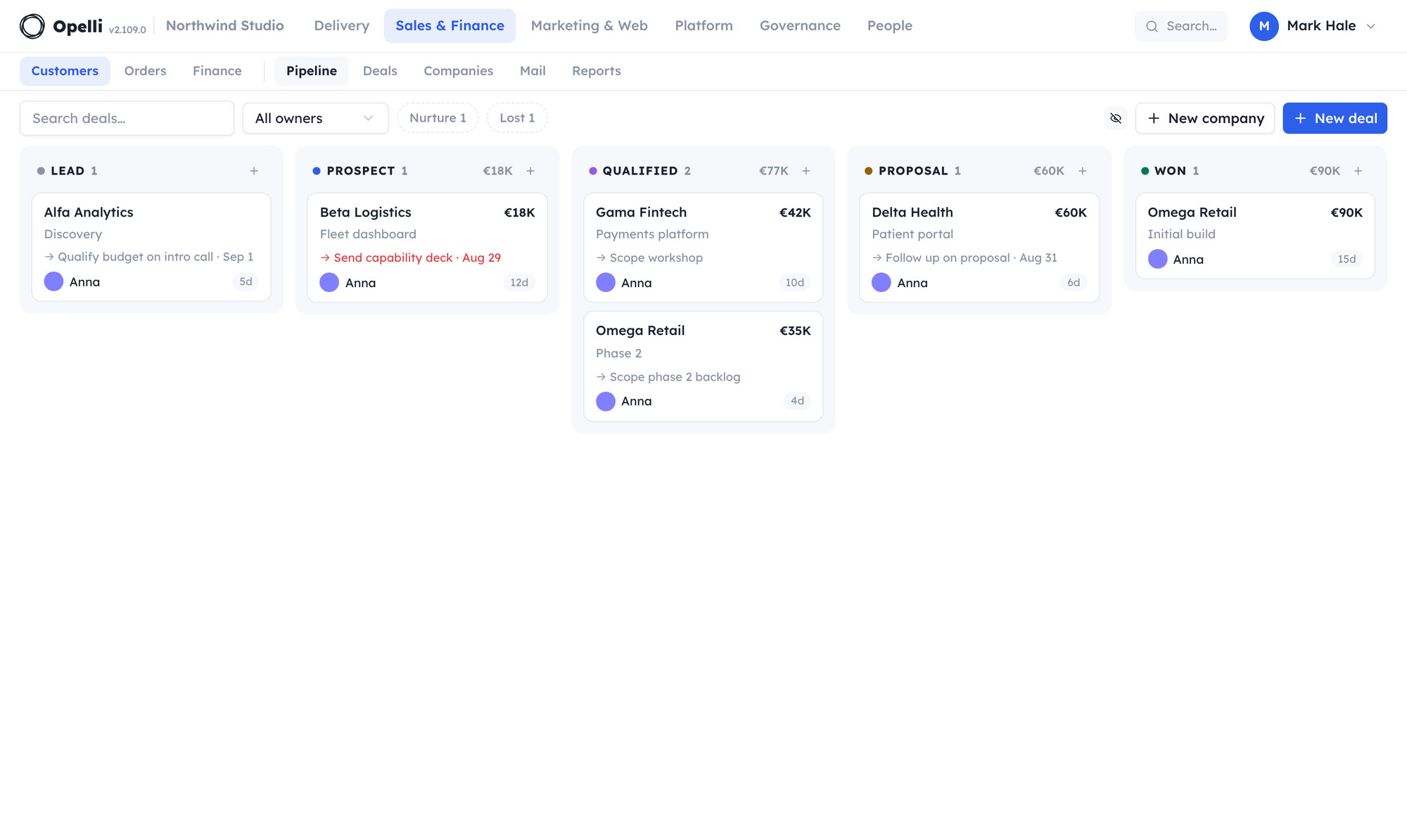The height and width of the screenshot is (840, 1407).
Task: Click the Delta Health €60K amount
Action: [x=1071, y=212]
